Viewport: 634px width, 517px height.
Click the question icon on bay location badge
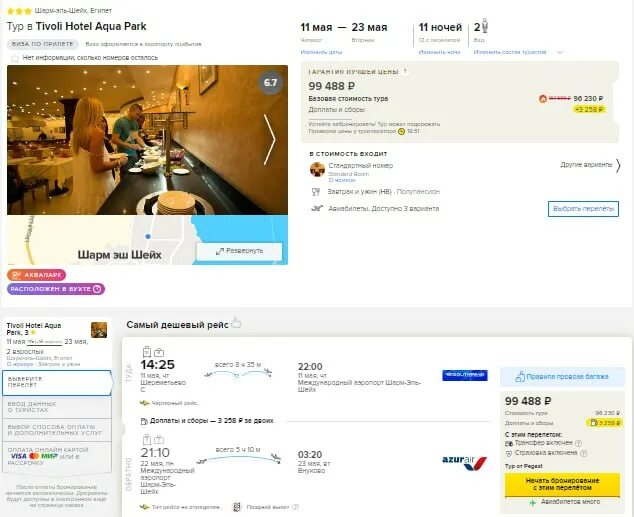click(97, 289)
